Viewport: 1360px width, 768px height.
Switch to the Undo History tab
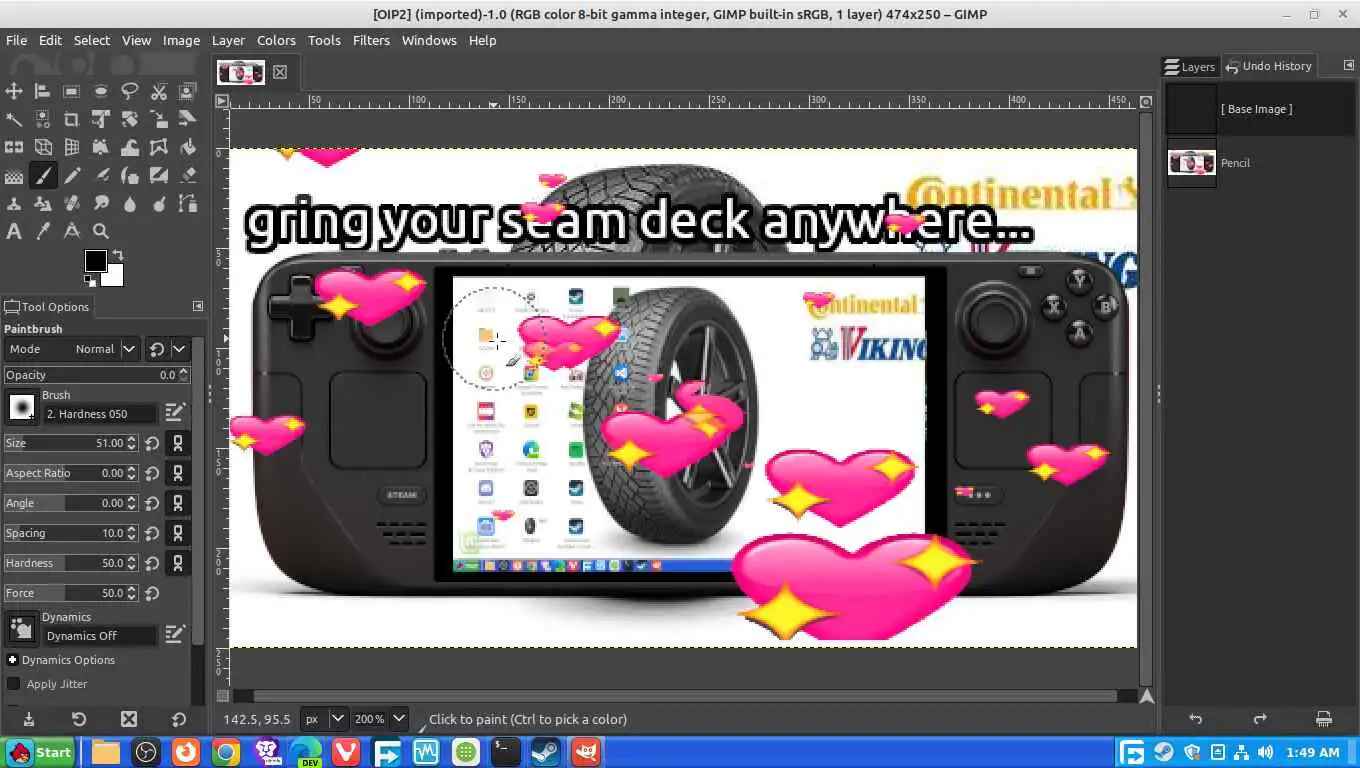(1269, 66)
